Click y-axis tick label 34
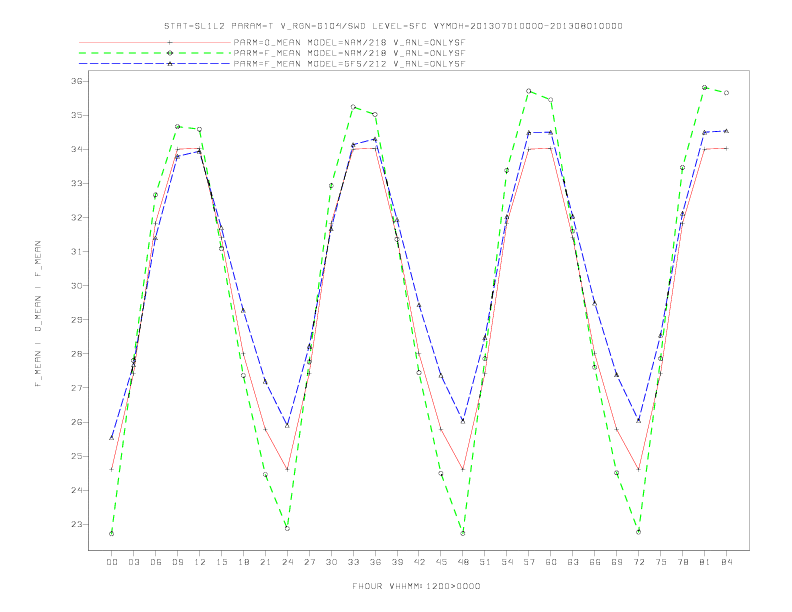Image resolution: width=792 pixels, height=612 pixels. (76, 149)
